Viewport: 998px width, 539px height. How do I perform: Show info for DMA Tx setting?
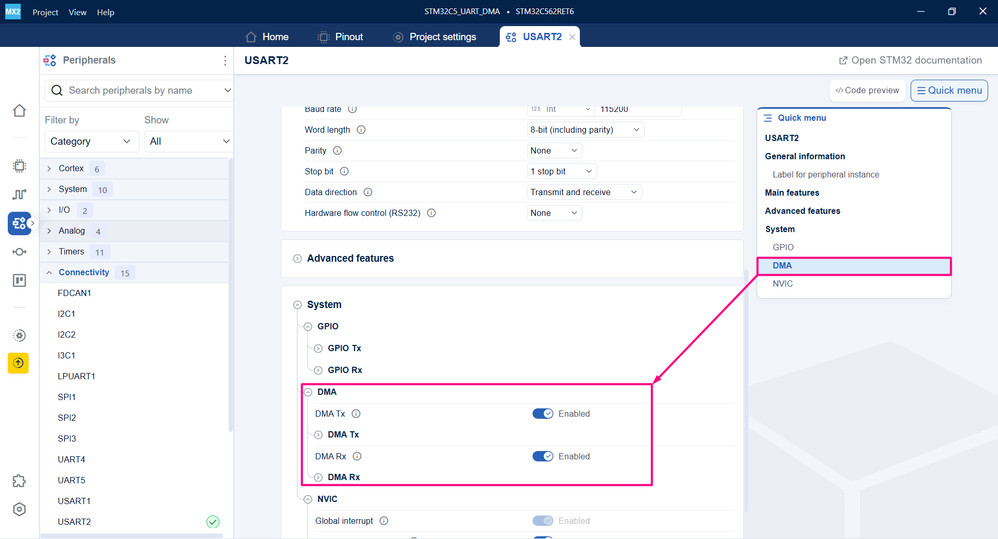coord(356,414)
